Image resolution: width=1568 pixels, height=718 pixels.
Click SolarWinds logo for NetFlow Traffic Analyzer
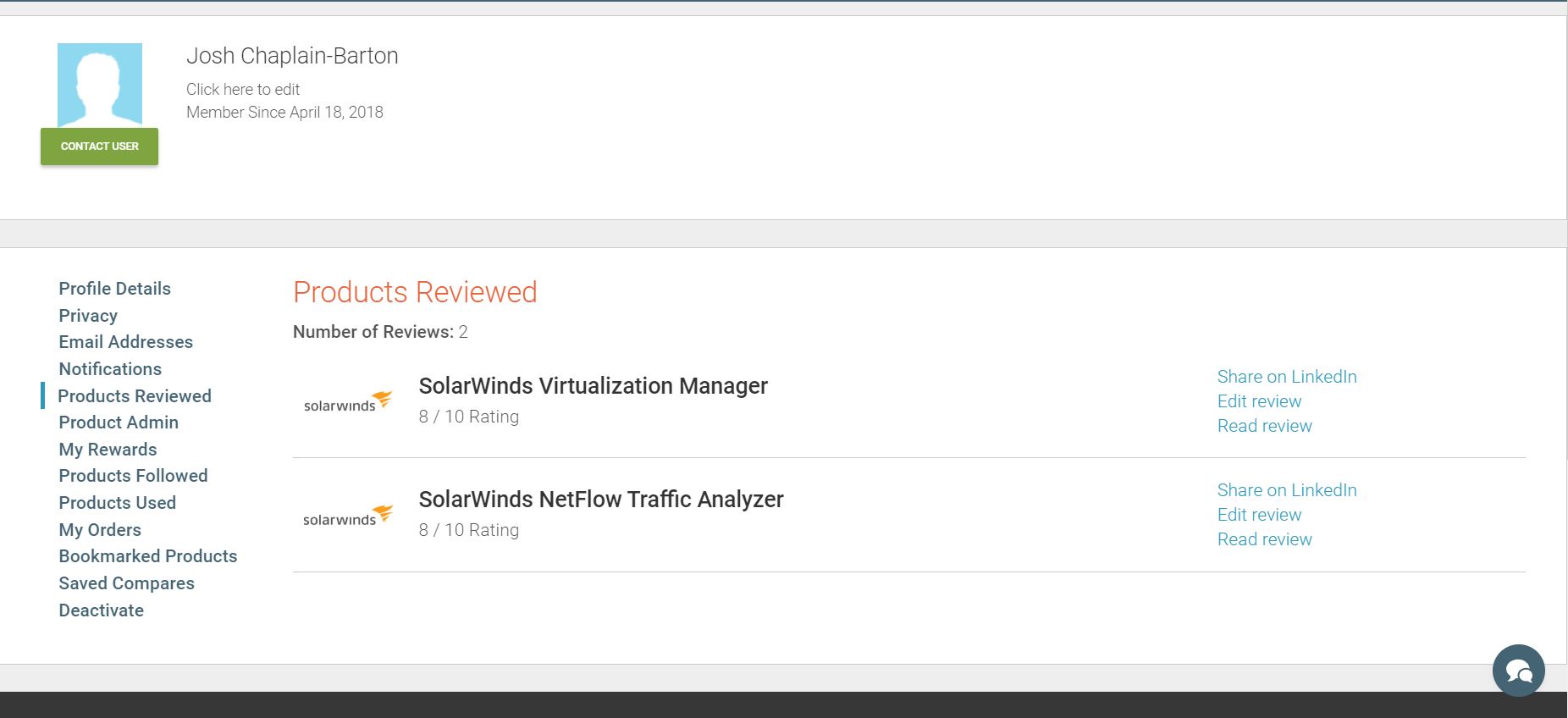click(x=347, y=516)
